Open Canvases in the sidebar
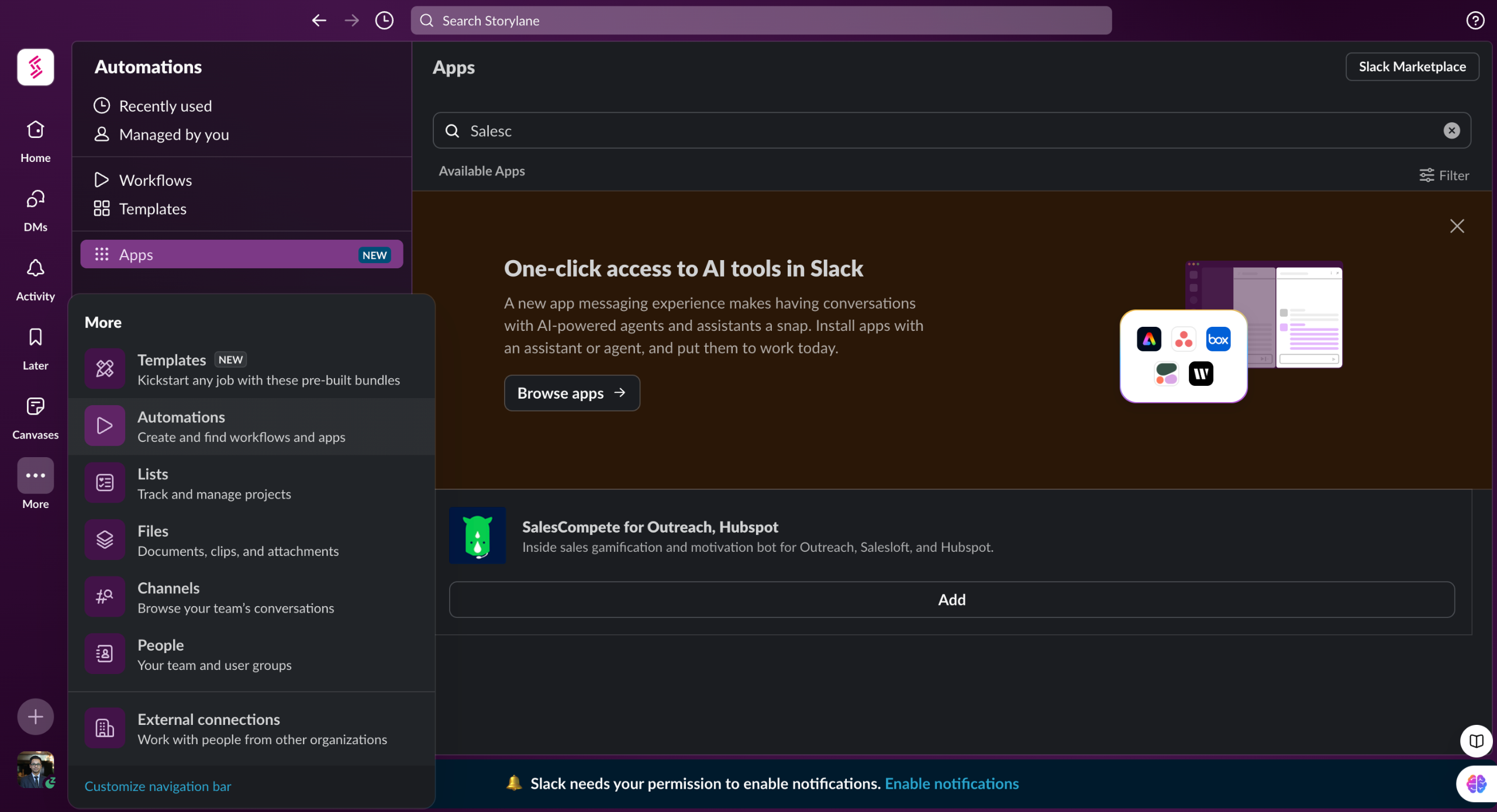Image resolution: width=1497 pixels, height=812 pixels. (35, 406)
